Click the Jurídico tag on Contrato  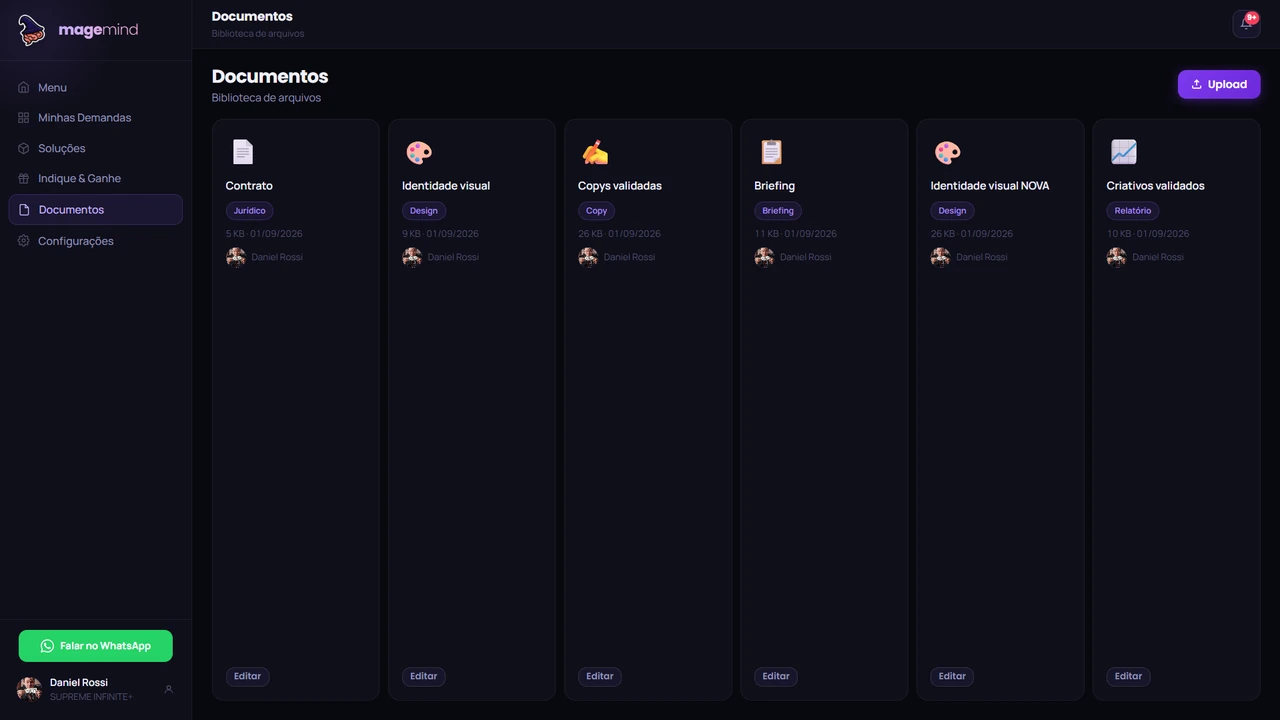click(x=250, y=211)
